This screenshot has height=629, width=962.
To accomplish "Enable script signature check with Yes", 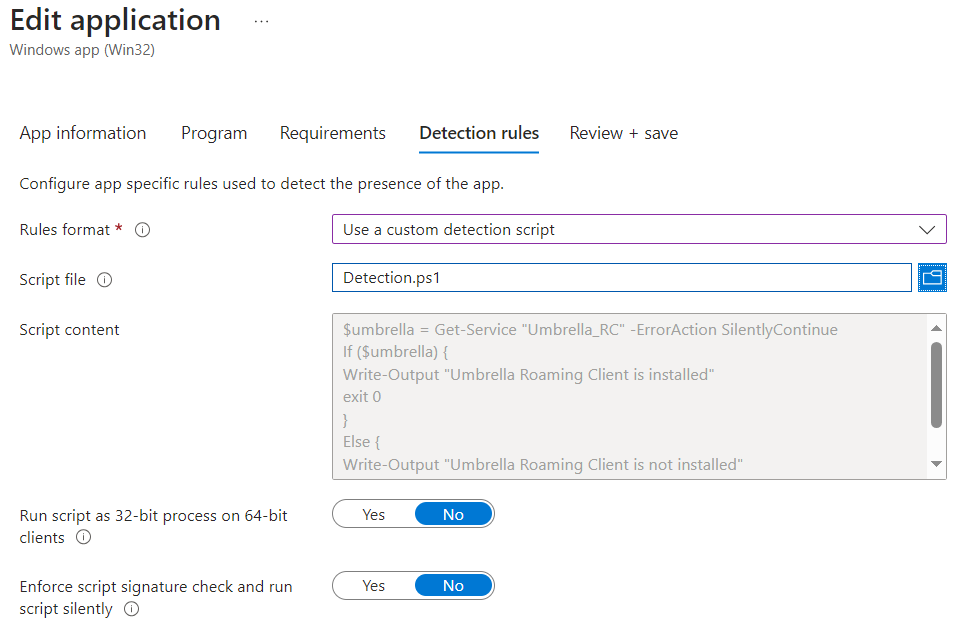I will [x=373, y=586].
